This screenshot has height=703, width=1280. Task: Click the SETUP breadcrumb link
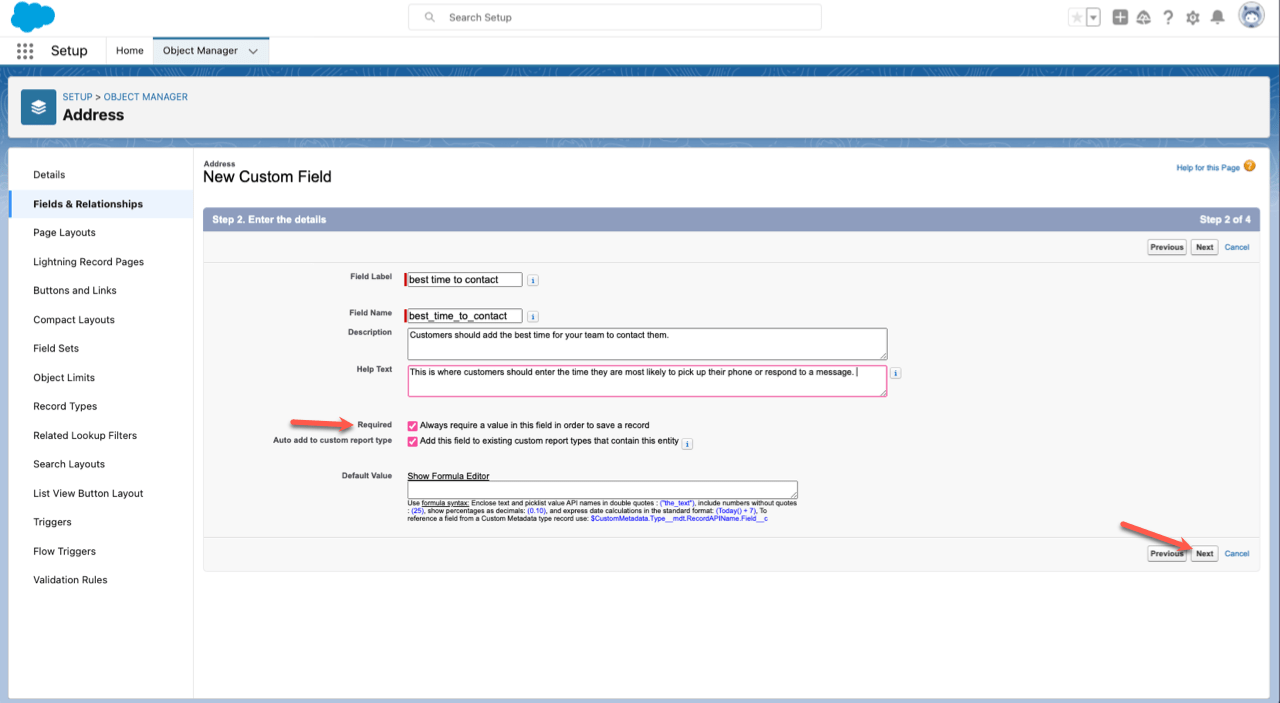(77, 97)
